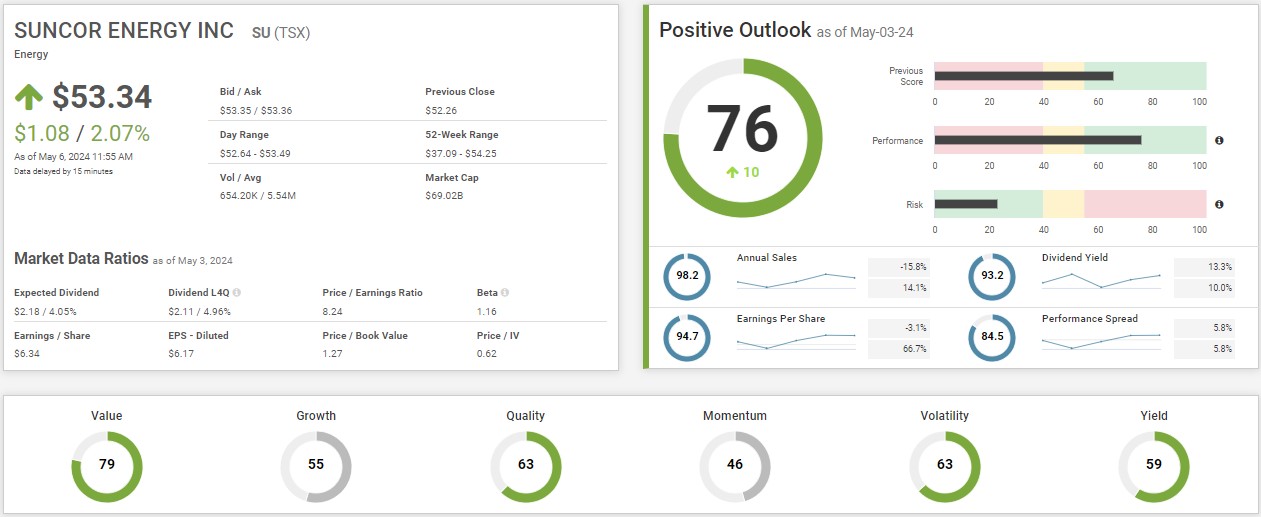Click the $53.34 current price

102,97
